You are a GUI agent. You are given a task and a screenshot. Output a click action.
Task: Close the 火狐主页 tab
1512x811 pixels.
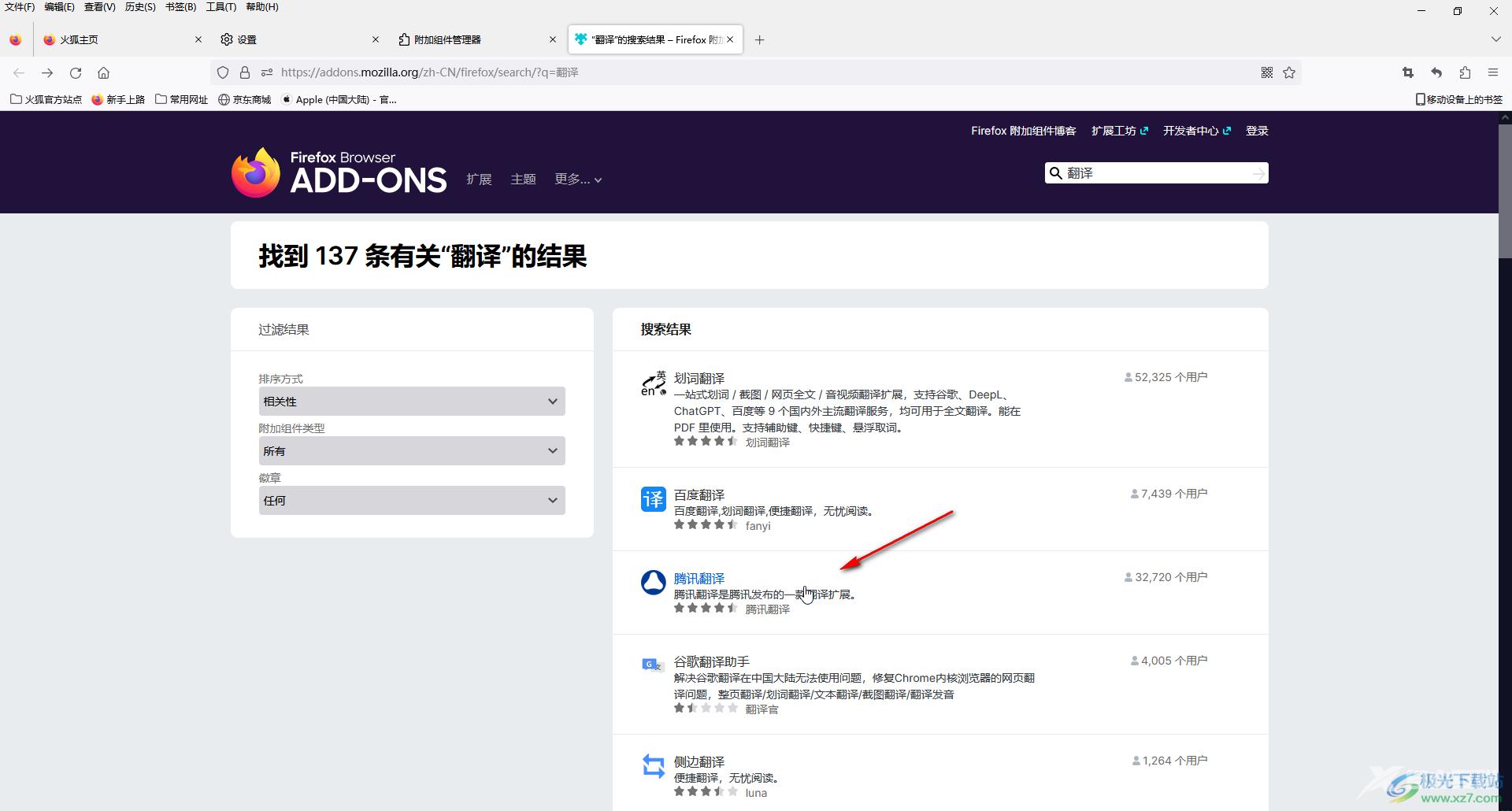(198, 39)
